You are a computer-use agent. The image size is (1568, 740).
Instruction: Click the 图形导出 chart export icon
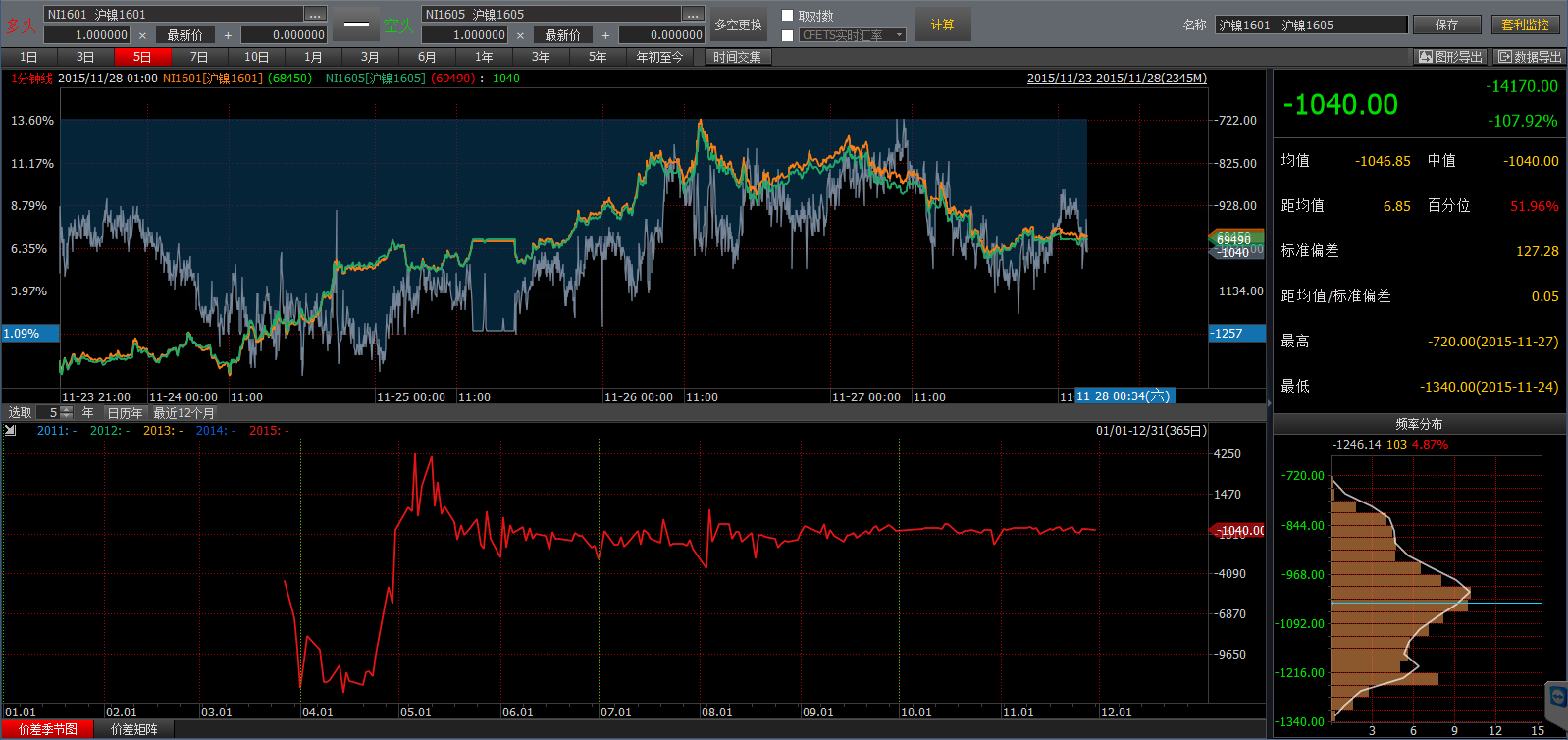point(1425,57)
